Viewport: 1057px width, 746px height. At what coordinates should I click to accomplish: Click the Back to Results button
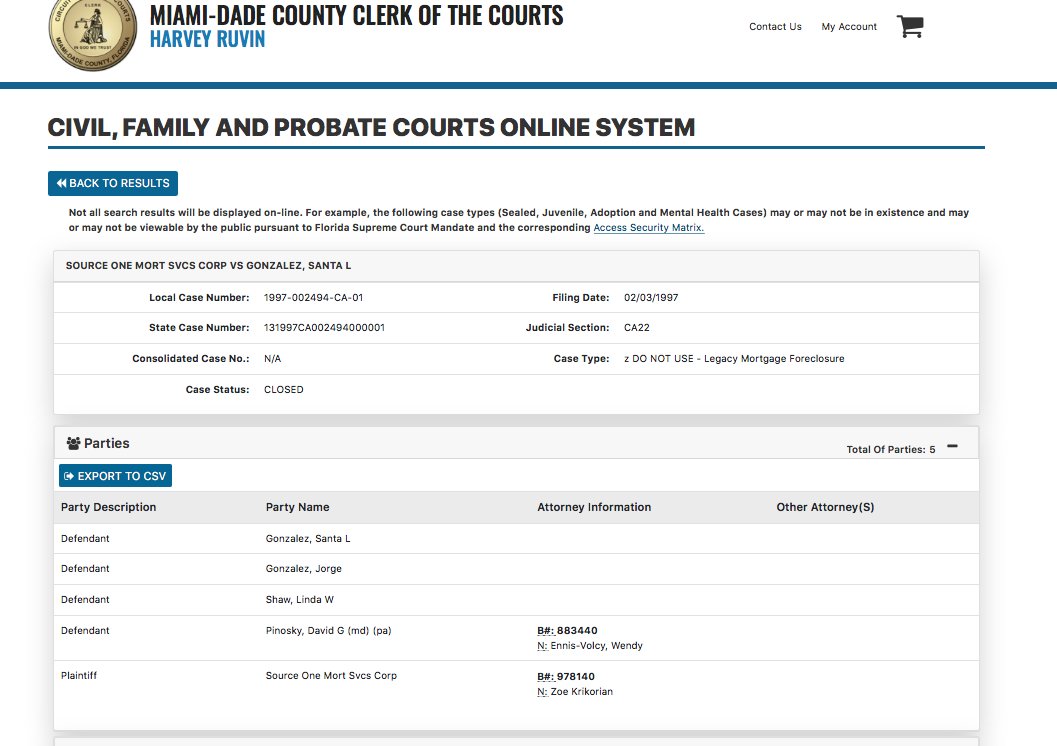click(113, 183)
